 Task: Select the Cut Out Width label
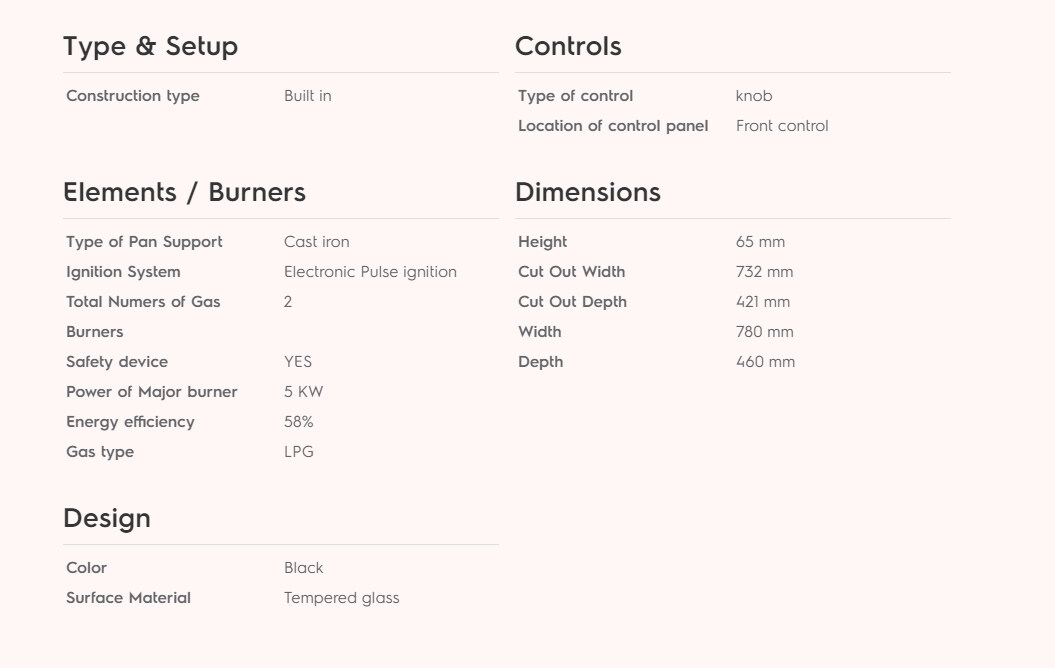[x=572, y=272]
